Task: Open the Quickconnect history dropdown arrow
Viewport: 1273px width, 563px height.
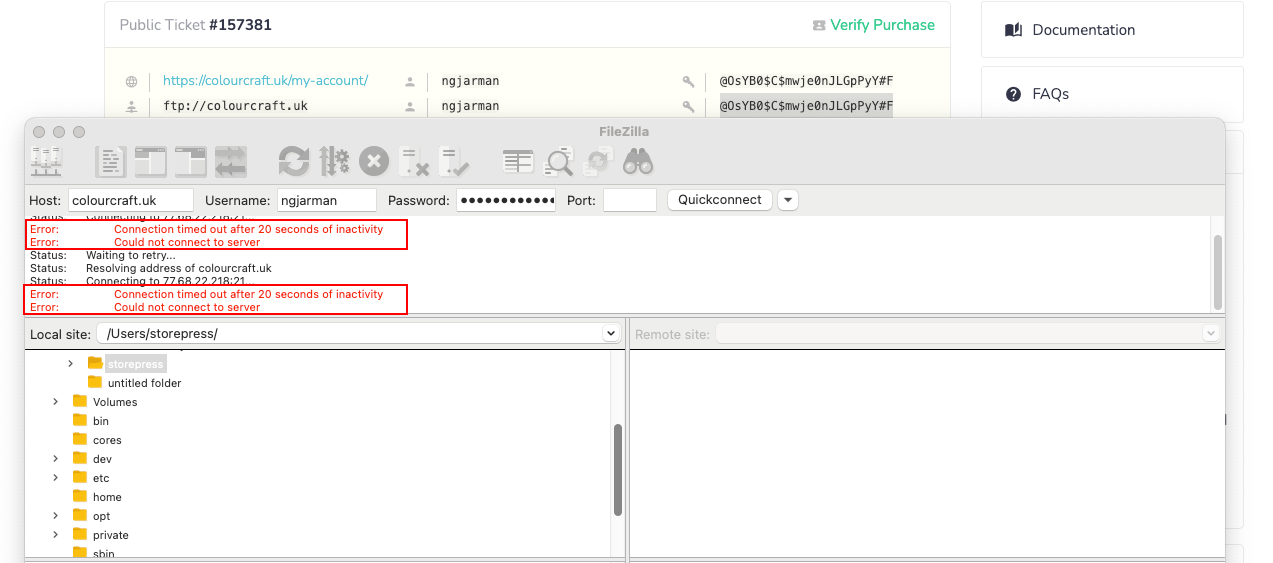Action: (788, 200)
